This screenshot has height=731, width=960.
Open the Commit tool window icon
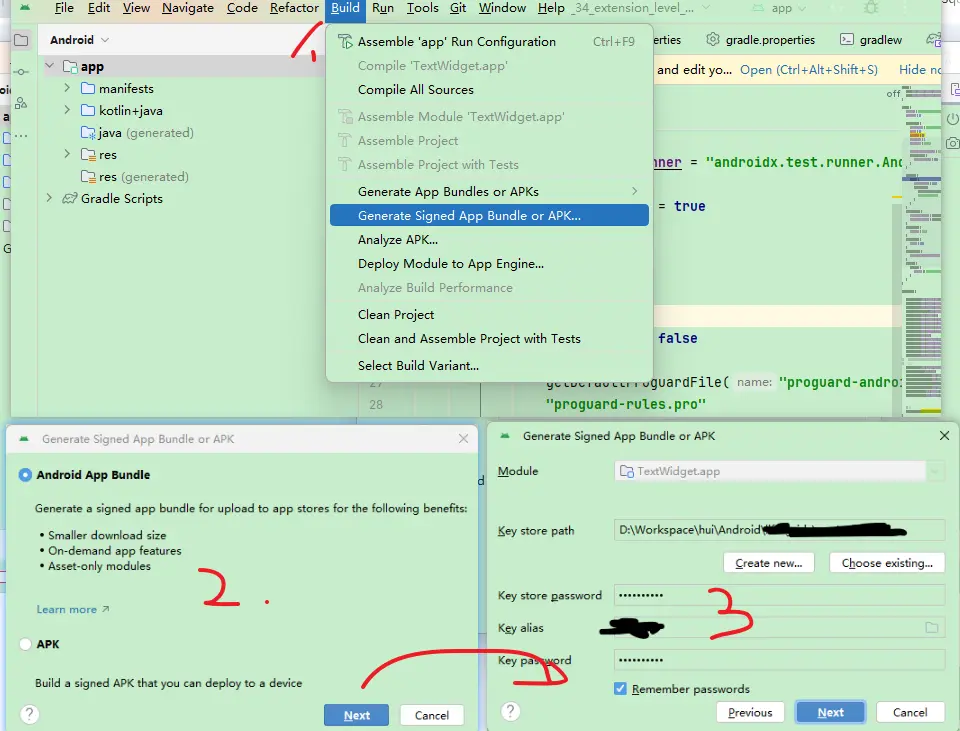coord(21,72)
